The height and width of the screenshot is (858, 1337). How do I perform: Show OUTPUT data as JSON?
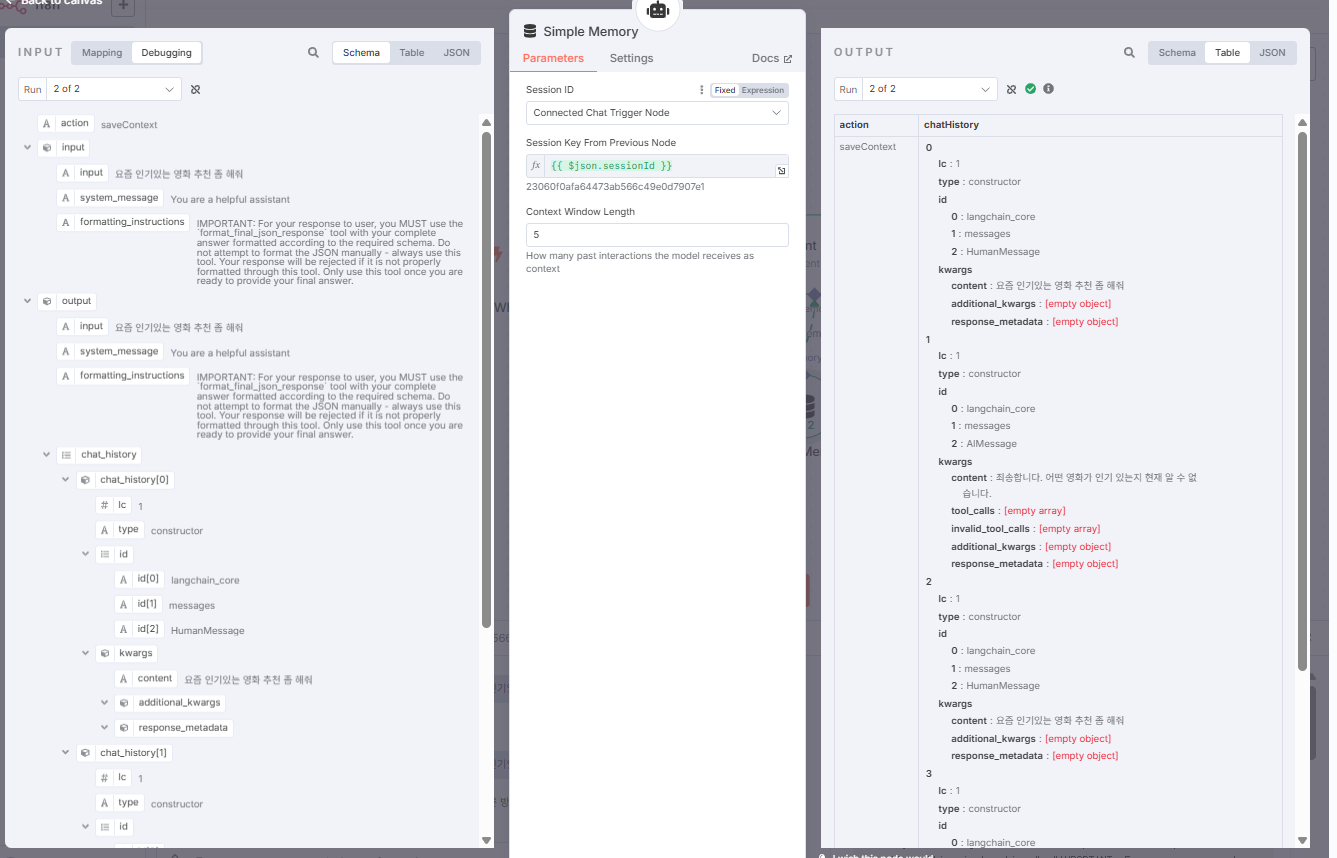pyautogui.click(x=1272, y=53)
